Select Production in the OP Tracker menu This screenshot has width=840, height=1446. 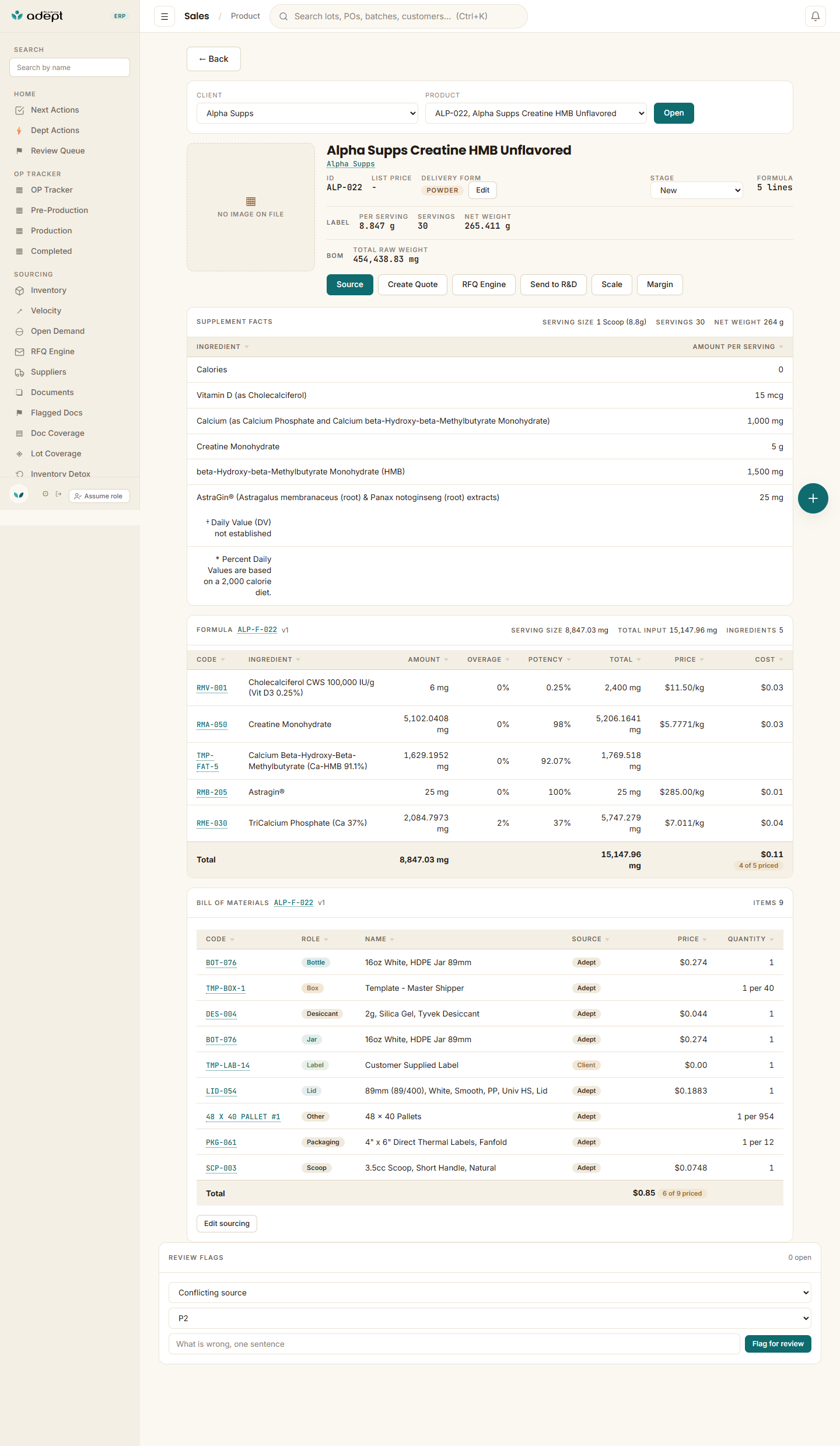(x=51, y=230)
